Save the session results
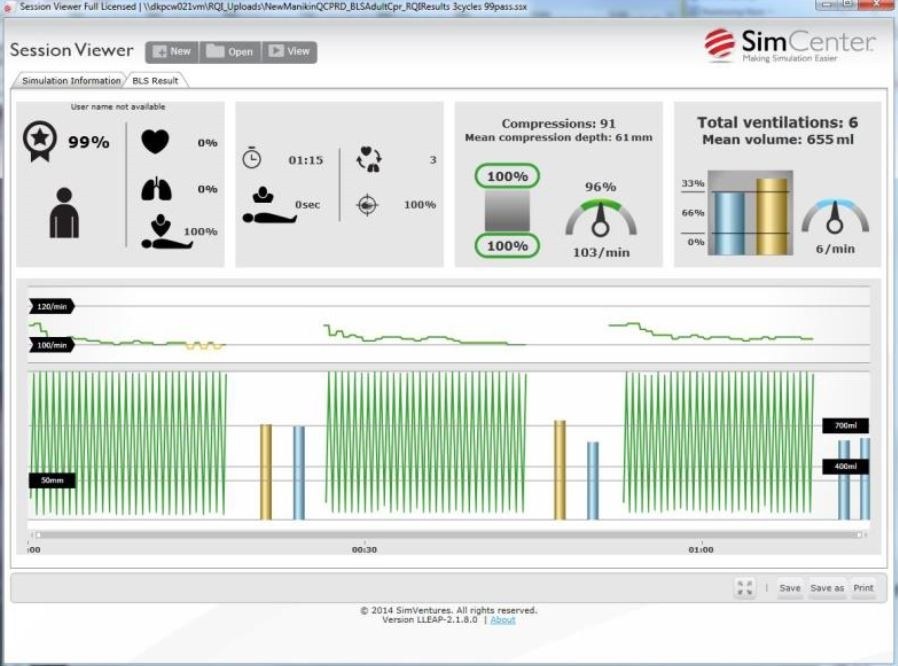 790,589
